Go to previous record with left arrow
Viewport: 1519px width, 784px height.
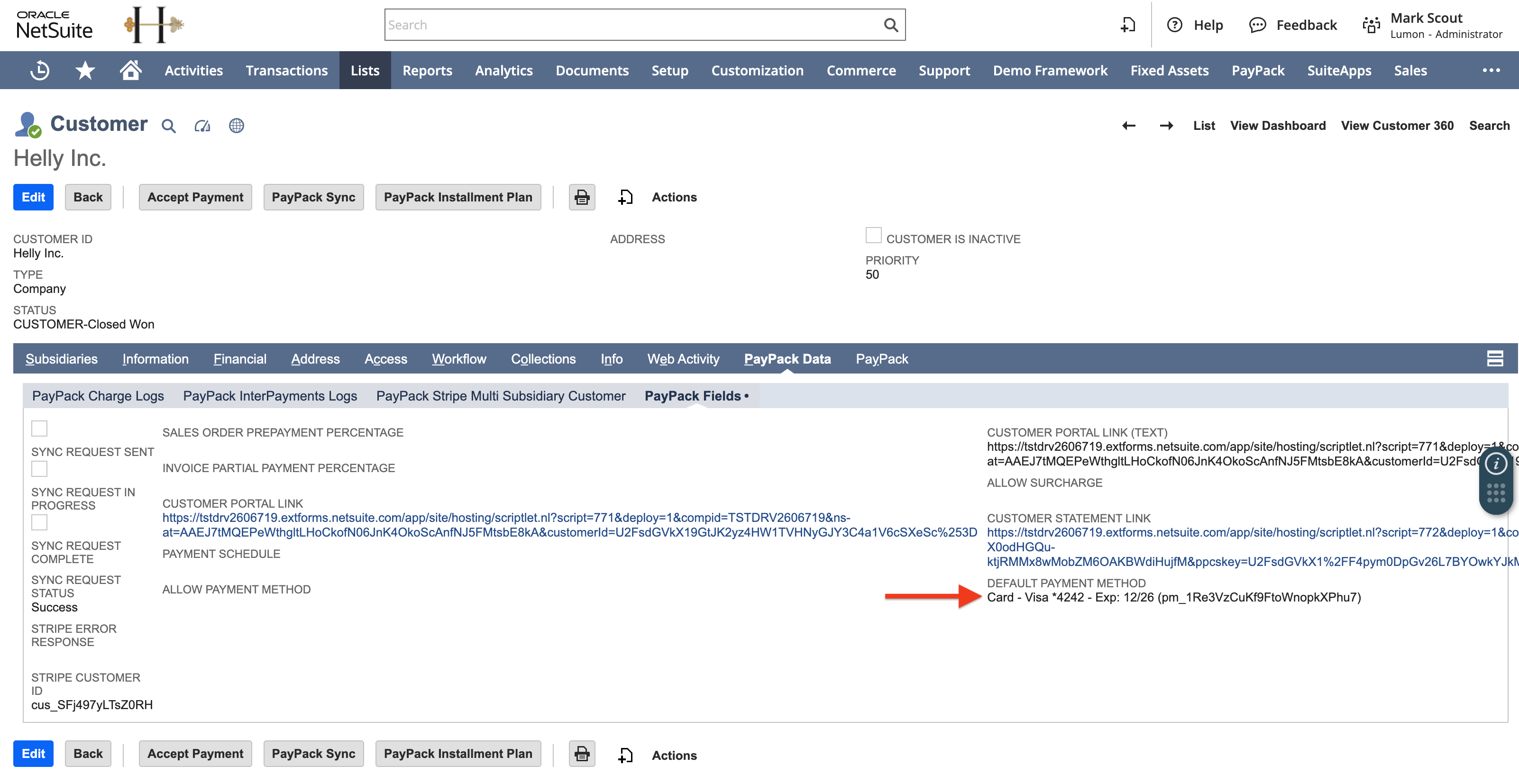pos(1128,126)
